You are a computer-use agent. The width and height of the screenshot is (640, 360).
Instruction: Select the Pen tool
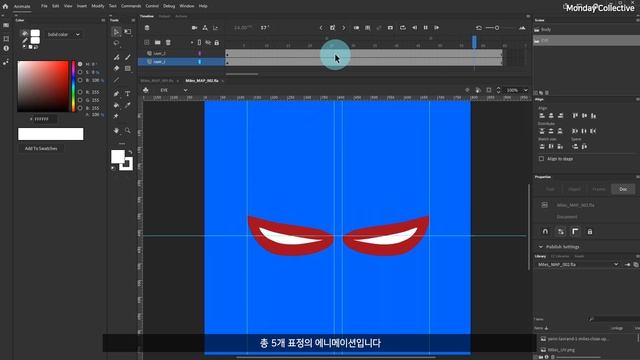point(116,94)
